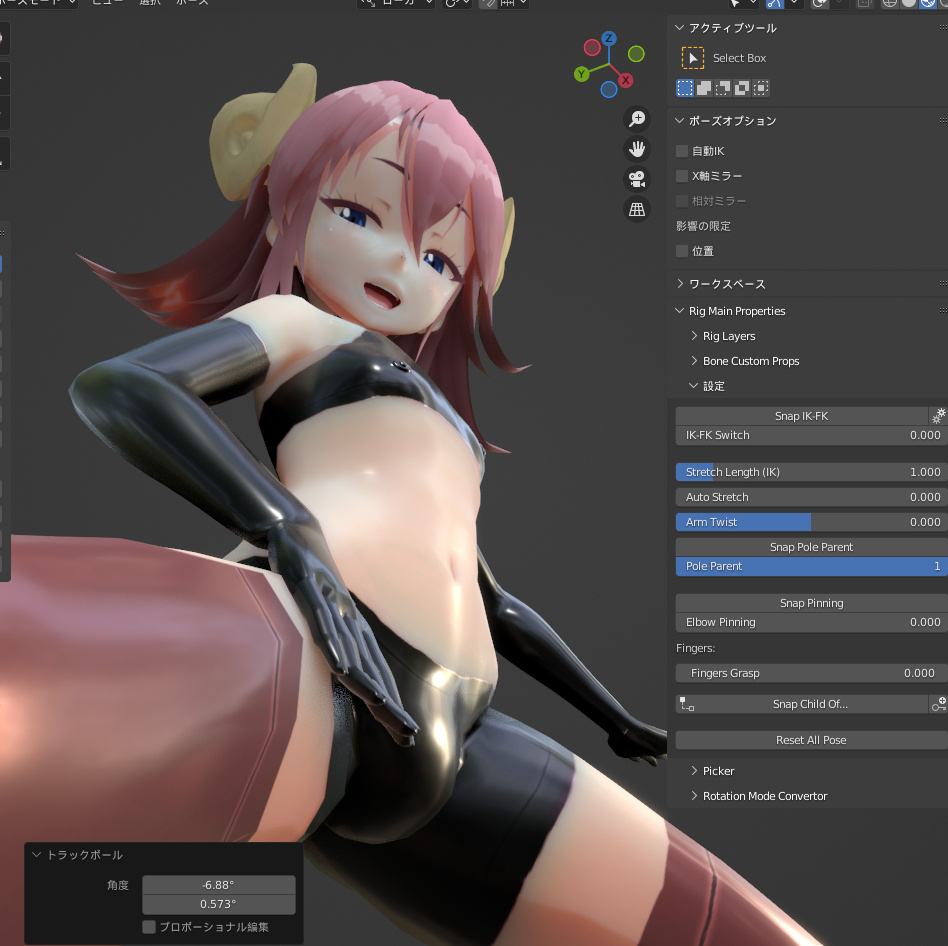The width and height of the screenshot is (948, 946).
Task: Click the green Y axis on gizmo
Action: 582,74
